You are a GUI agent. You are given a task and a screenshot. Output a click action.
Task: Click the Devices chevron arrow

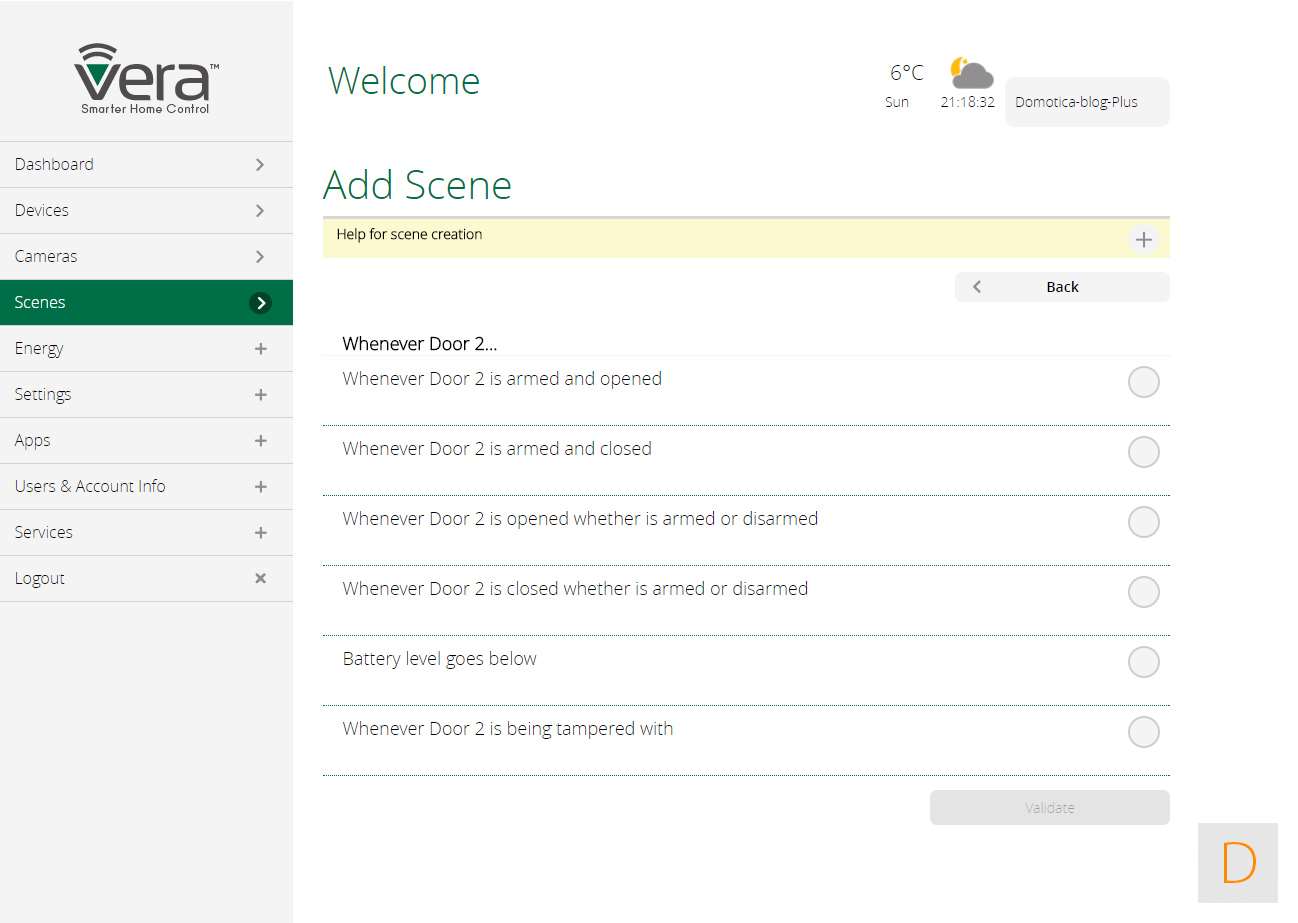(260, 210)
